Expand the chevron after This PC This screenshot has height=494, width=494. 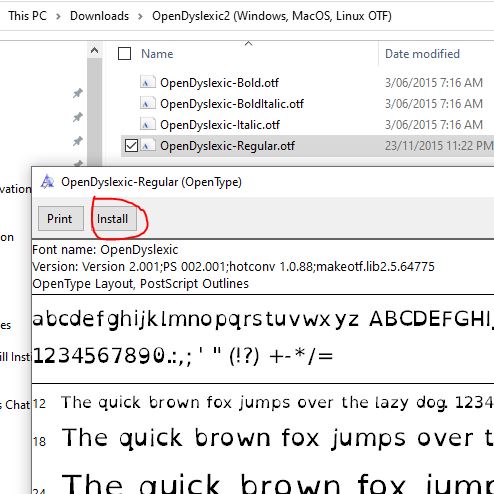point(58,16)
